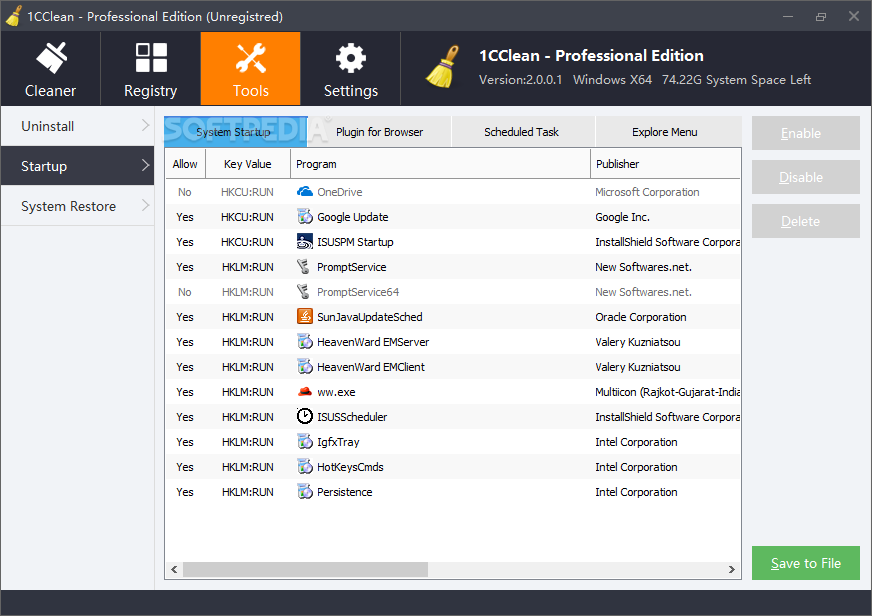Open the Cleaner section icon

51,58
